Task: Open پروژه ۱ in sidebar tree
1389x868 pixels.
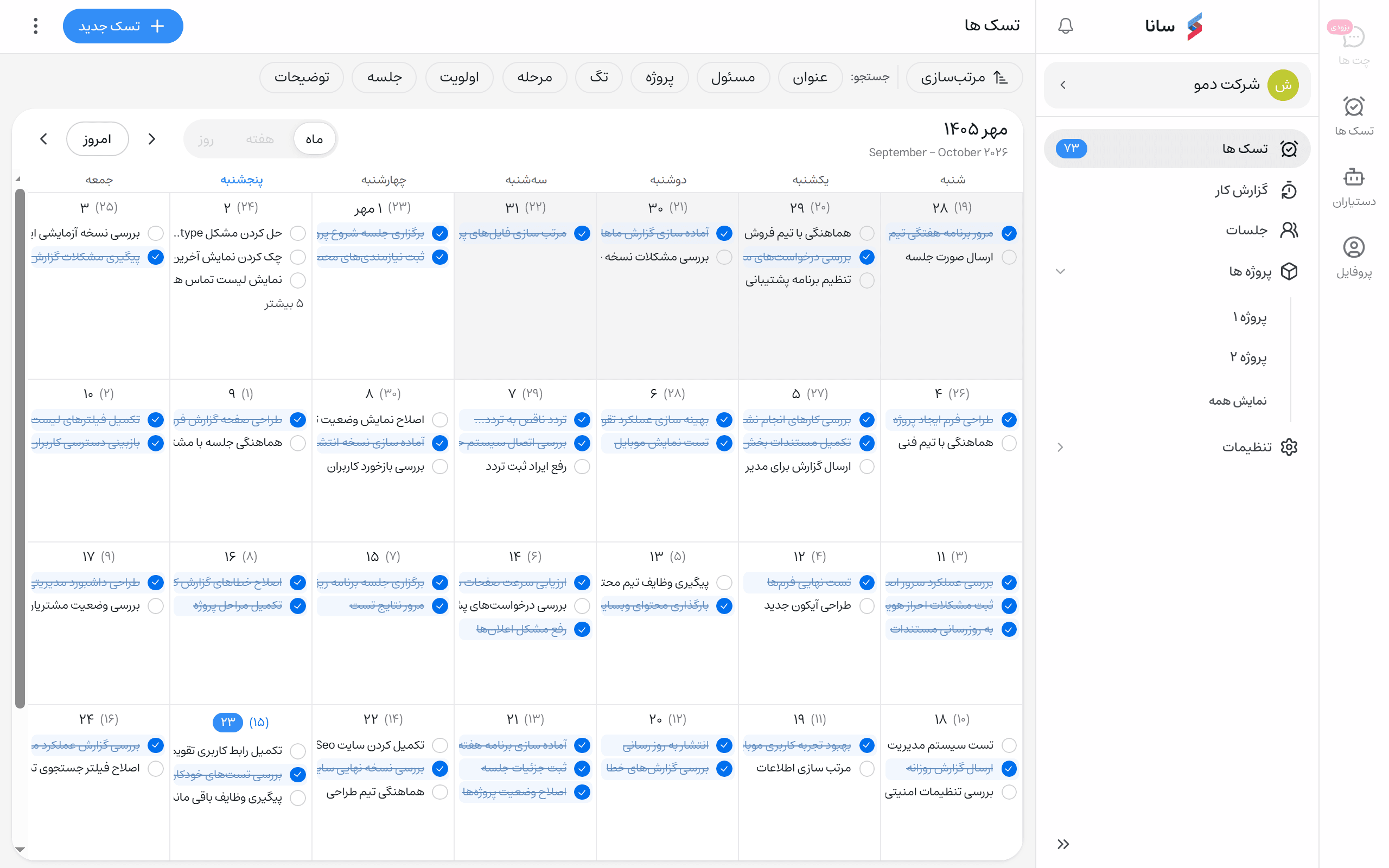Action: [x=1250, y=317]
